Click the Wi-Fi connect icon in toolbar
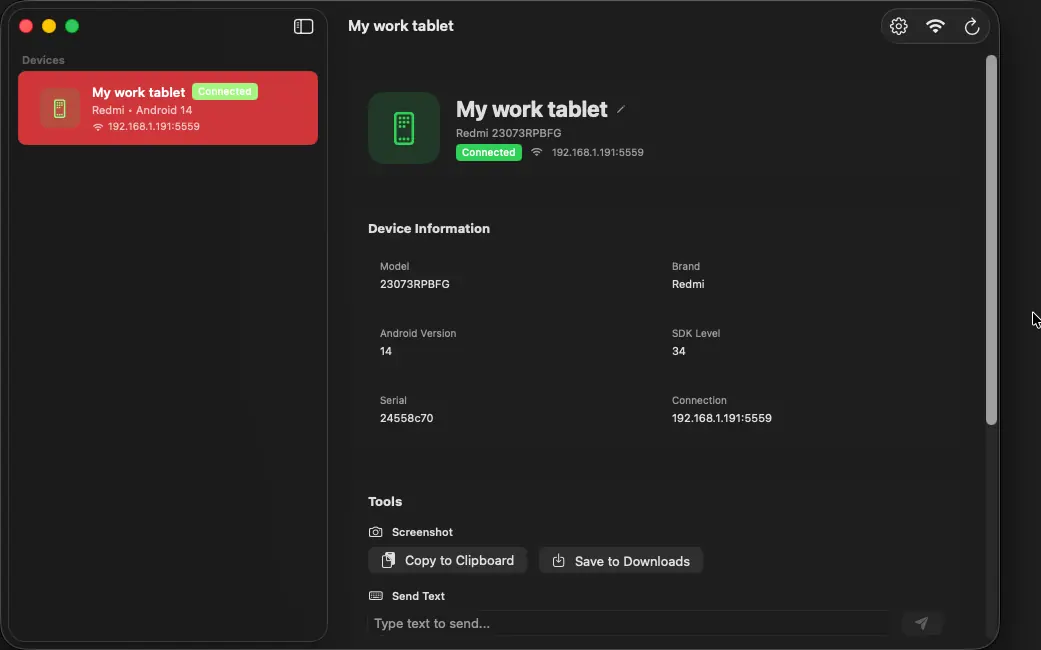 click(x=935, y=26)
